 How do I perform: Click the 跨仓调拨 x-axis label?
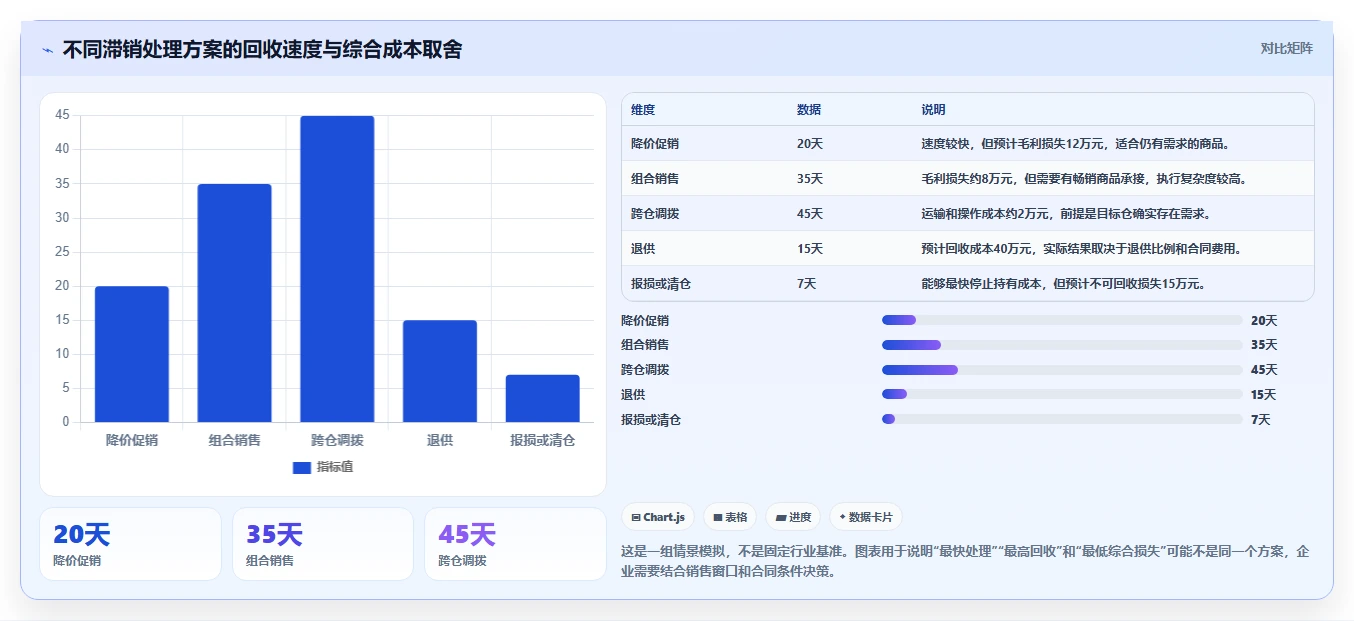[x=337, y=440]
